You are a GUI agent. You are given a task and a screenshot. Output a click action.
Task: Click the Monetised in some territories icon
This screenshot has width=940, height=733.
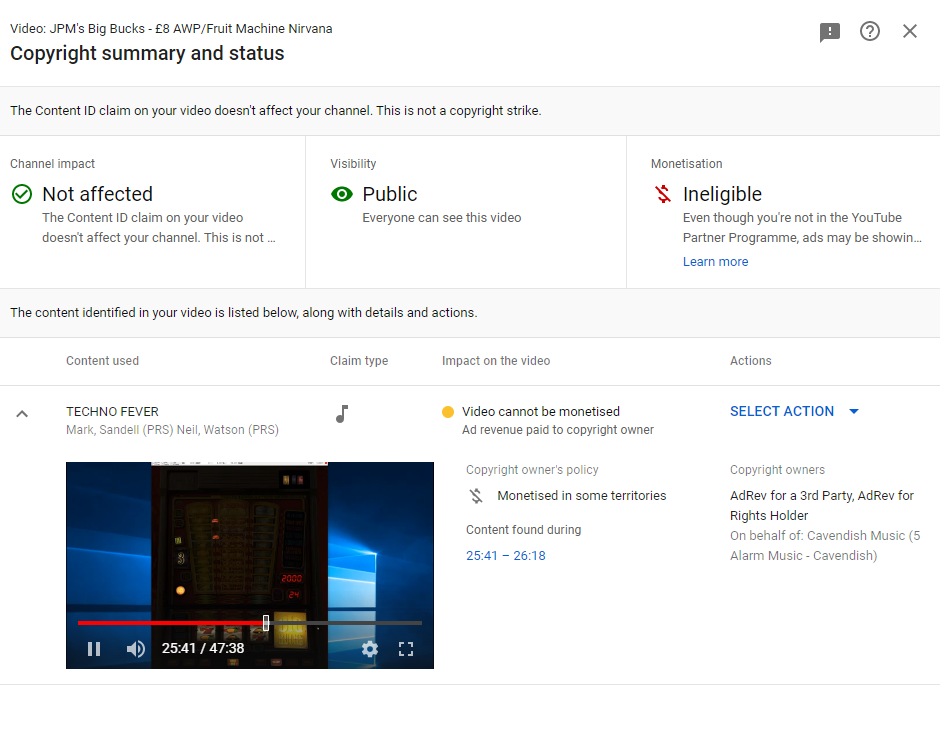point(477,496)
